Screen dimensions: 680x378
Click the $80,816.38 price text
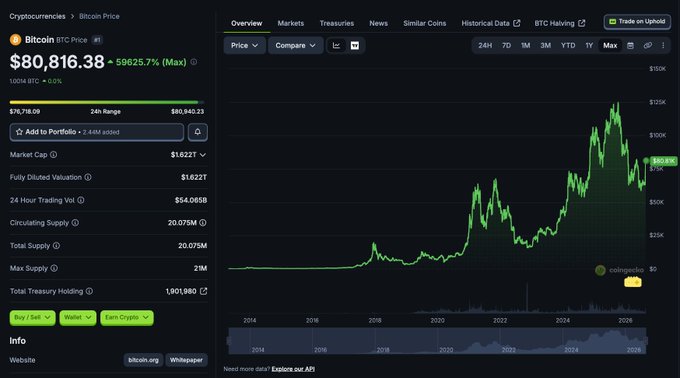tap(57, 62)
